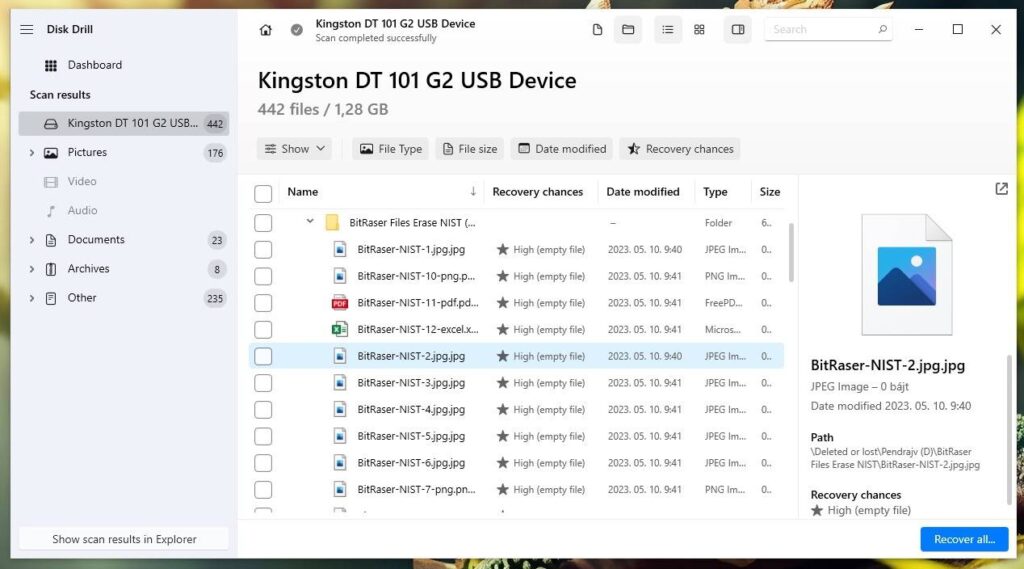
Task: Select the Archives category label
Action: [88, 268]
